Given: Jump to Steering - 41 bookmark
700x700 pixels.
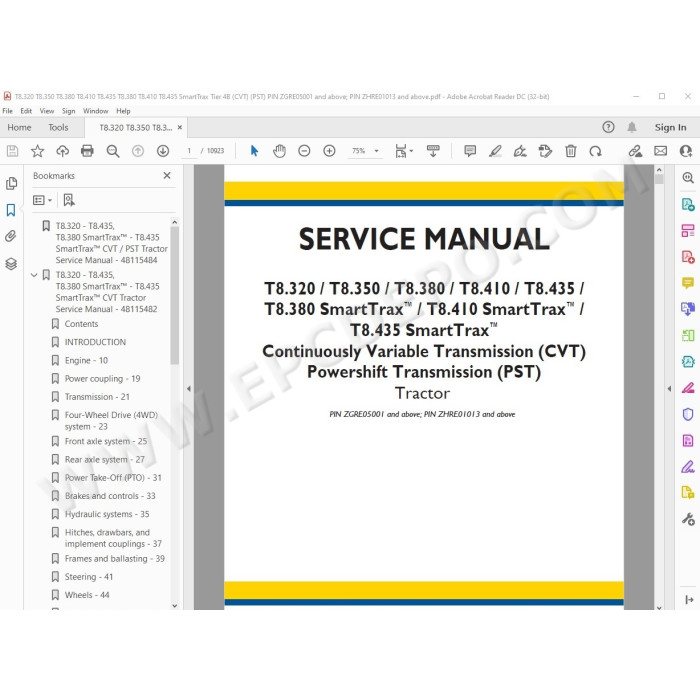Looking at the screenshot, I should (x=89, y=577).
